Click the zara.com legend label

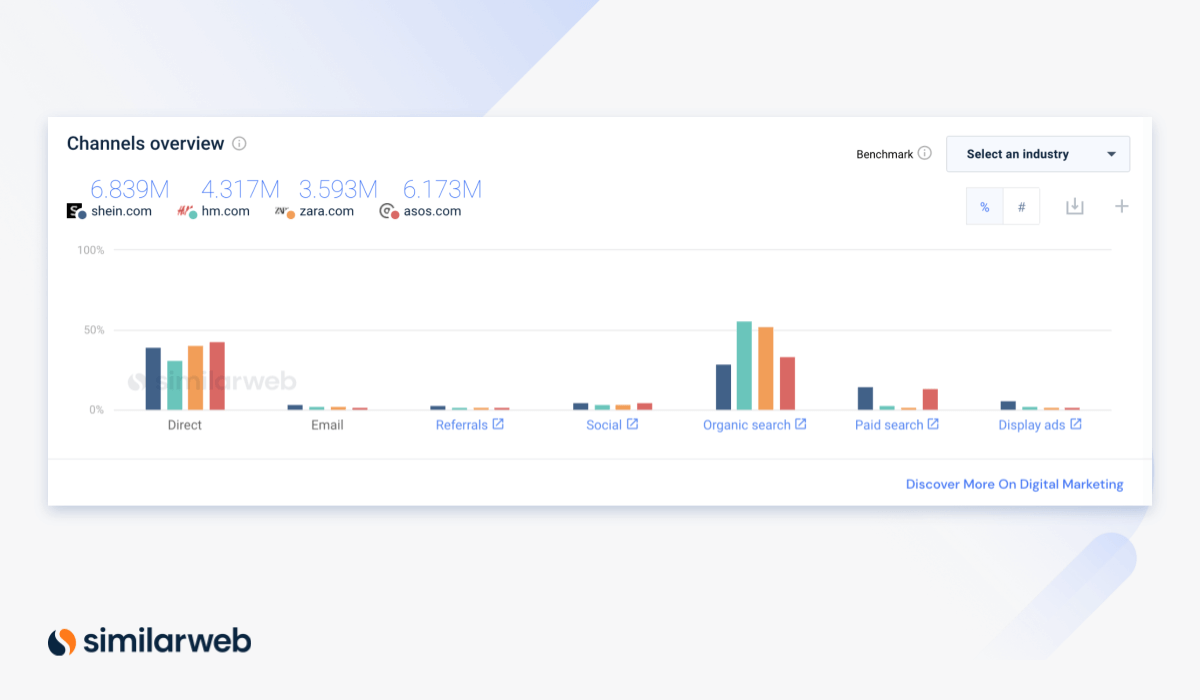327,212
